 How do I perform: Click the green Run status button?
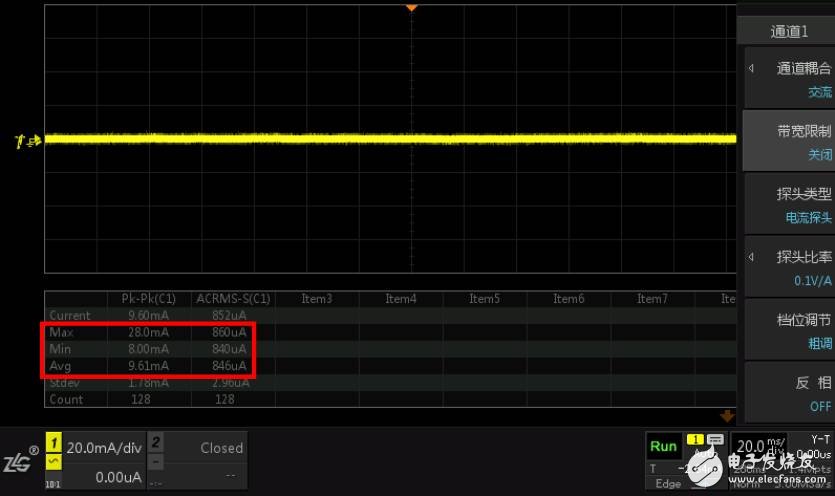(663, 446)
